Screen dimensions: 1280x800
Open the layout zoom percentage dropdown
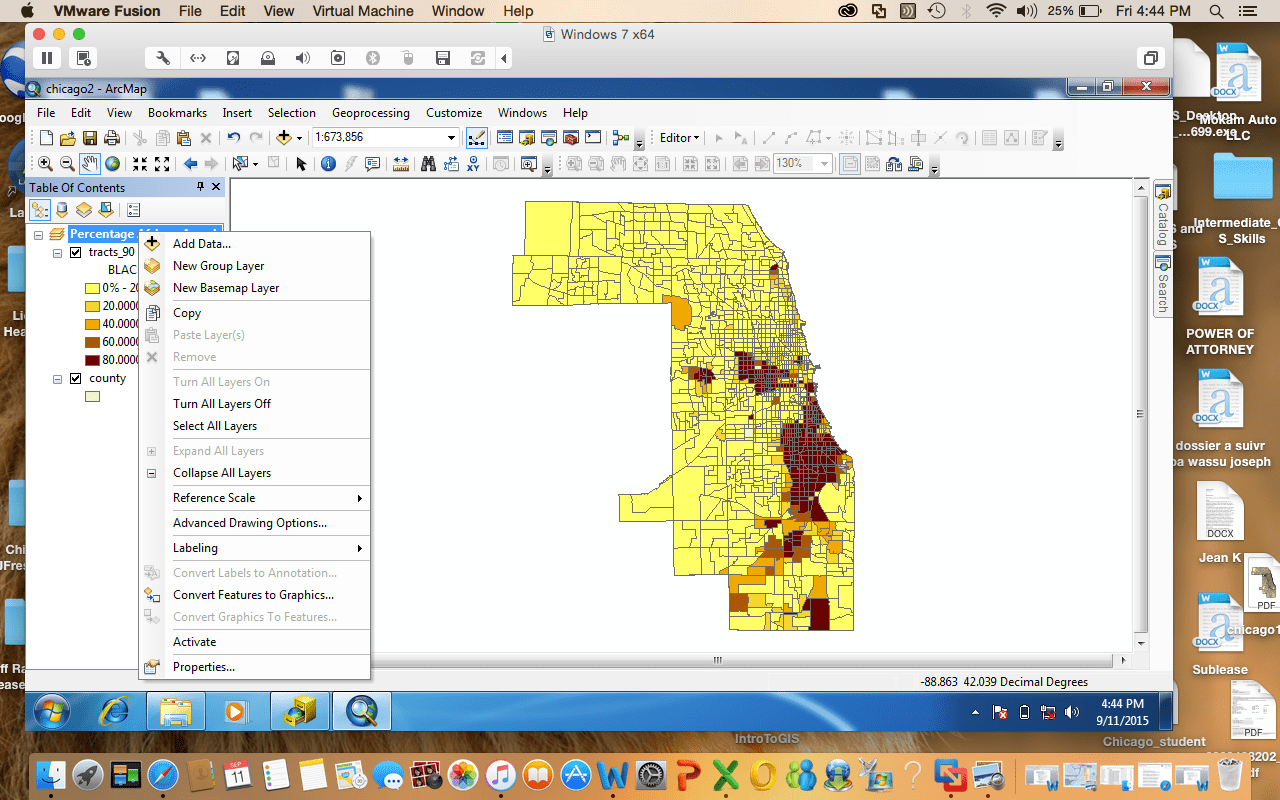[825, 164]
